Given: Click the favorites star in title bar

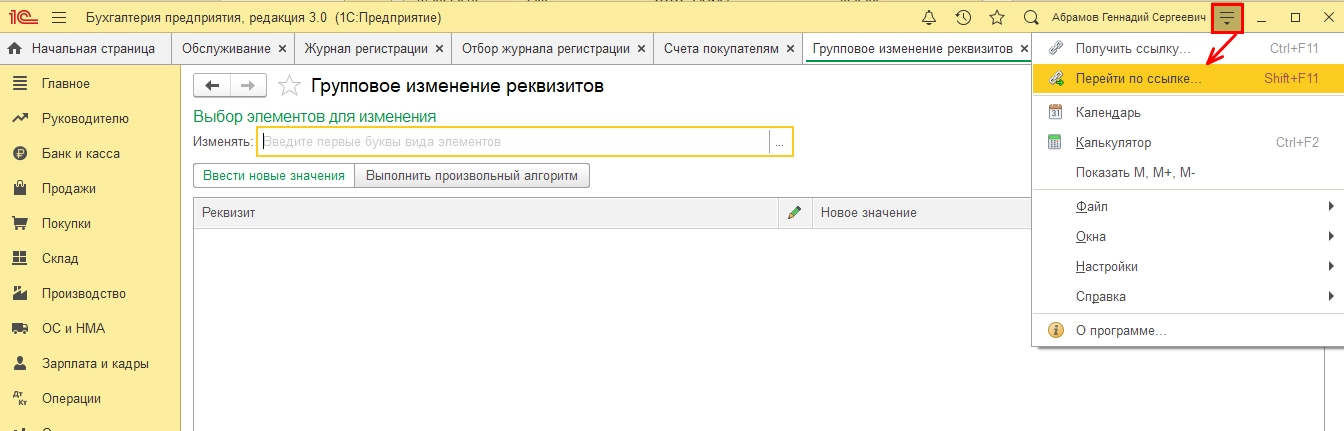Looking at the screenshot, I should (996, 18).
